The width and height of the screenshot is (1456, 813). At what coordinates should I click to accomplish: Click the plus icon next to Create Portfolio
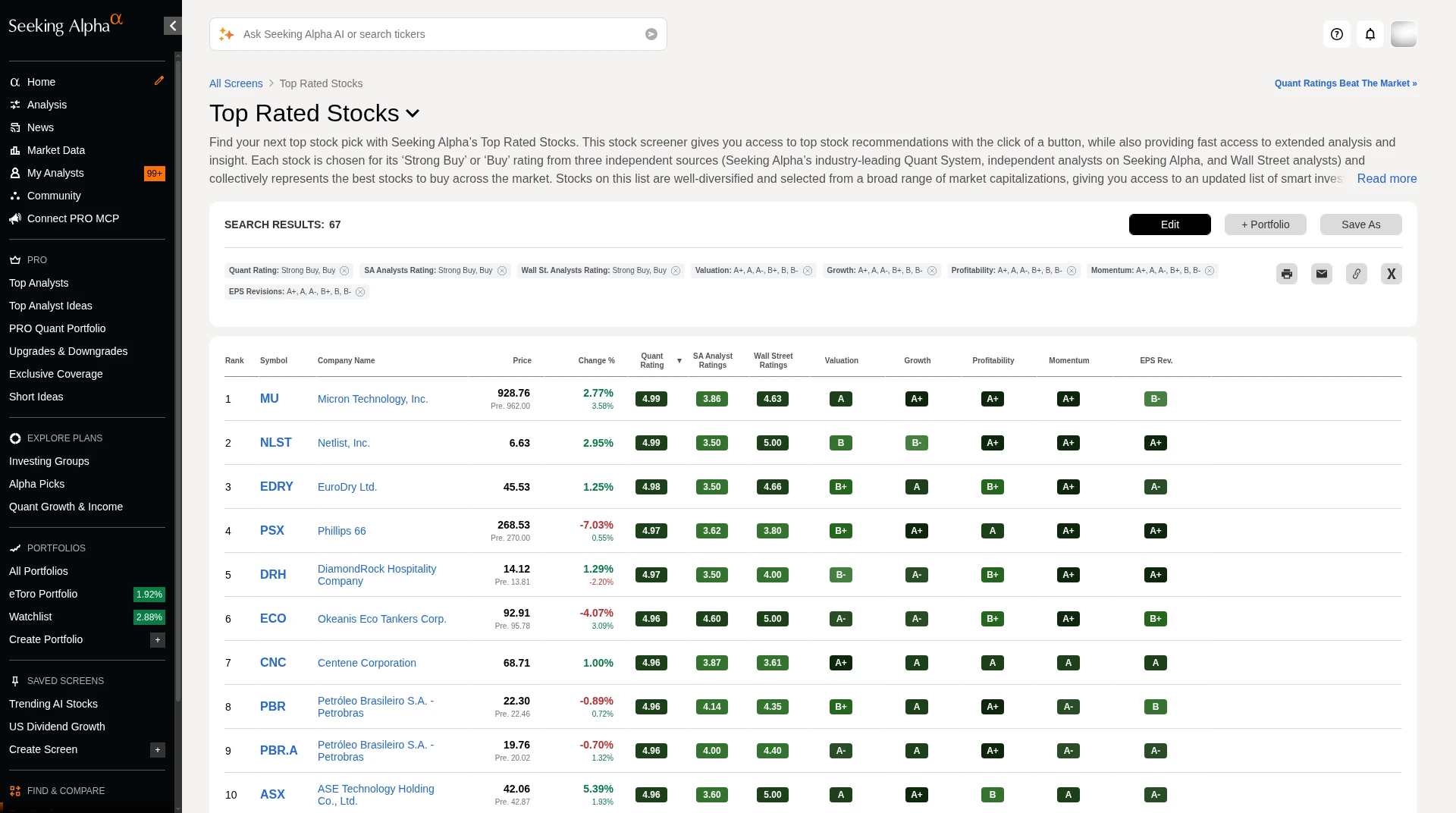click(x=158, y=640)
